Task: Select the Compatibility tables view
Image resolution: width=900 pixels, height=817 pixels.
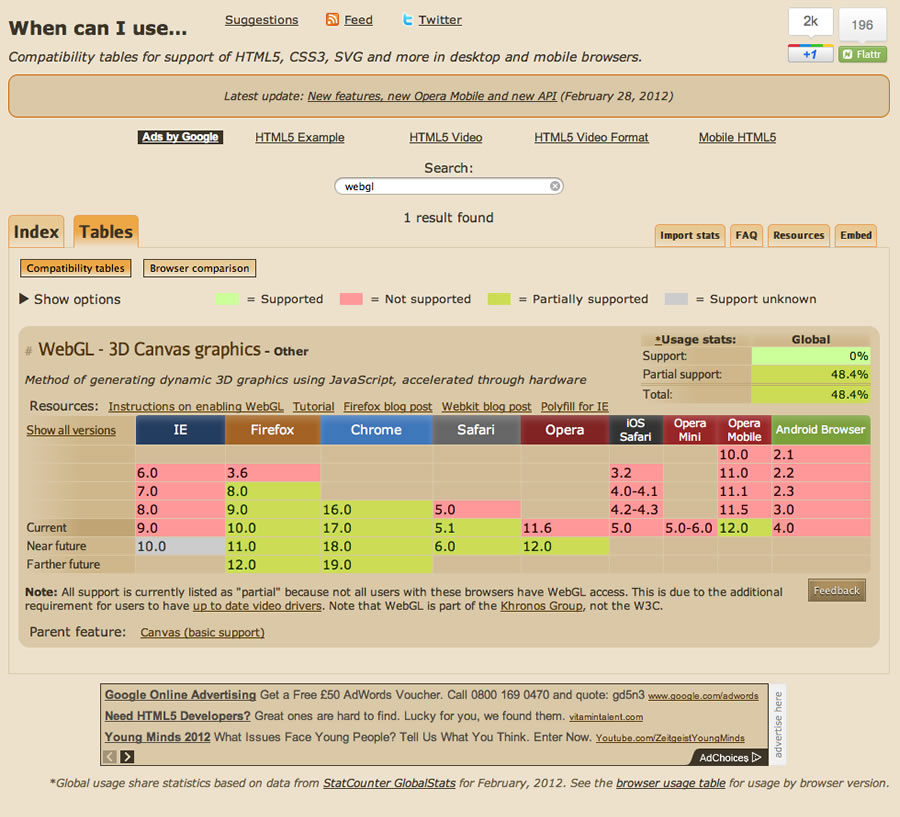Action: (x=76, y=268)
